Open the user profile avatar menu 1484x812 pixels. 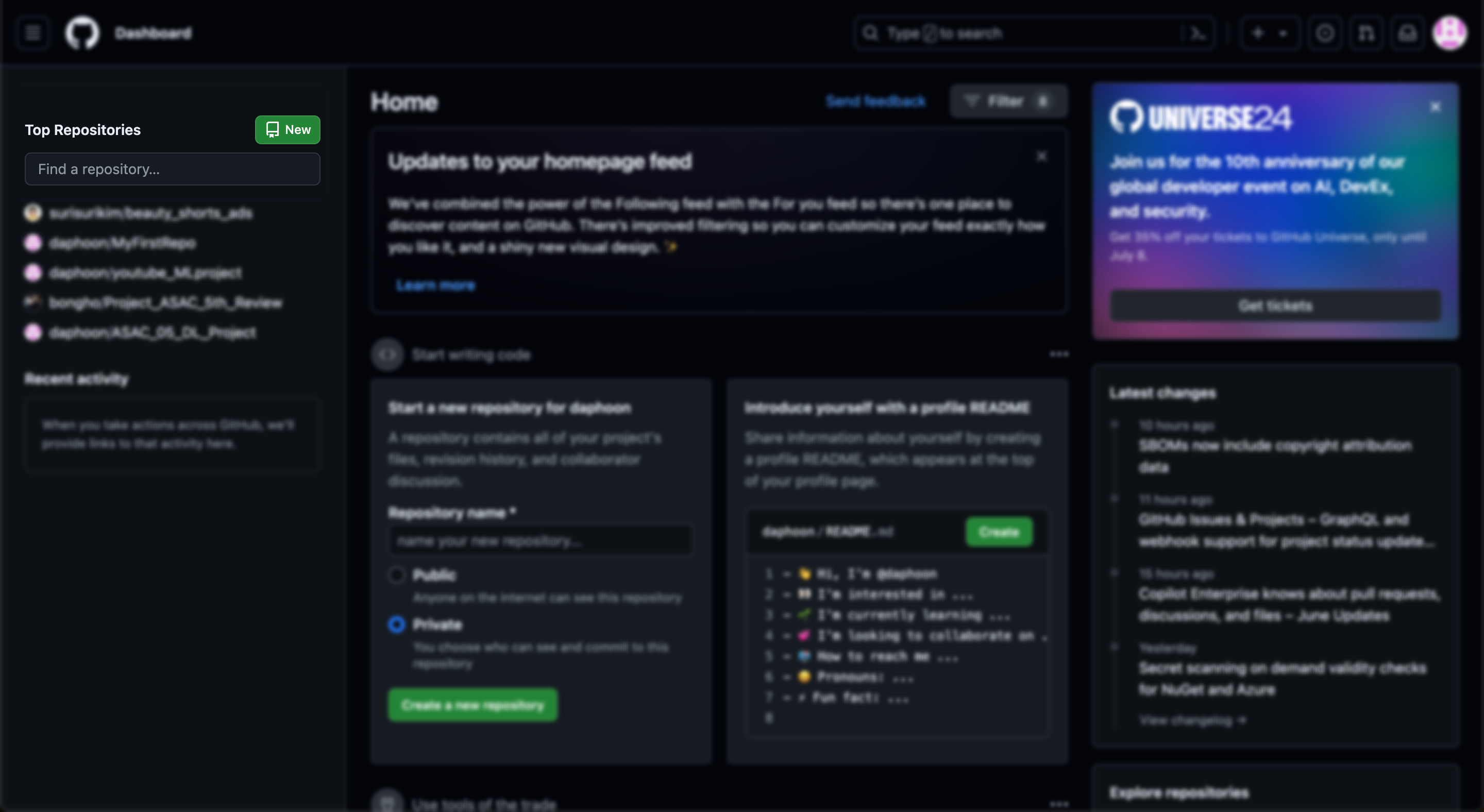click(1450, 33)
